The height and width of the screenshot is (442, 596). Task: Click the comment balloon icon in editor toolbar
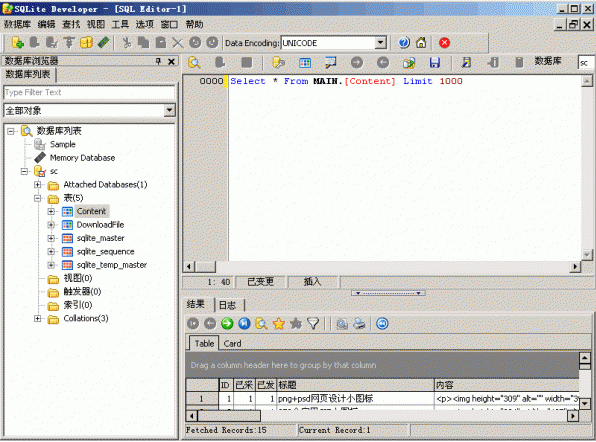330,62
